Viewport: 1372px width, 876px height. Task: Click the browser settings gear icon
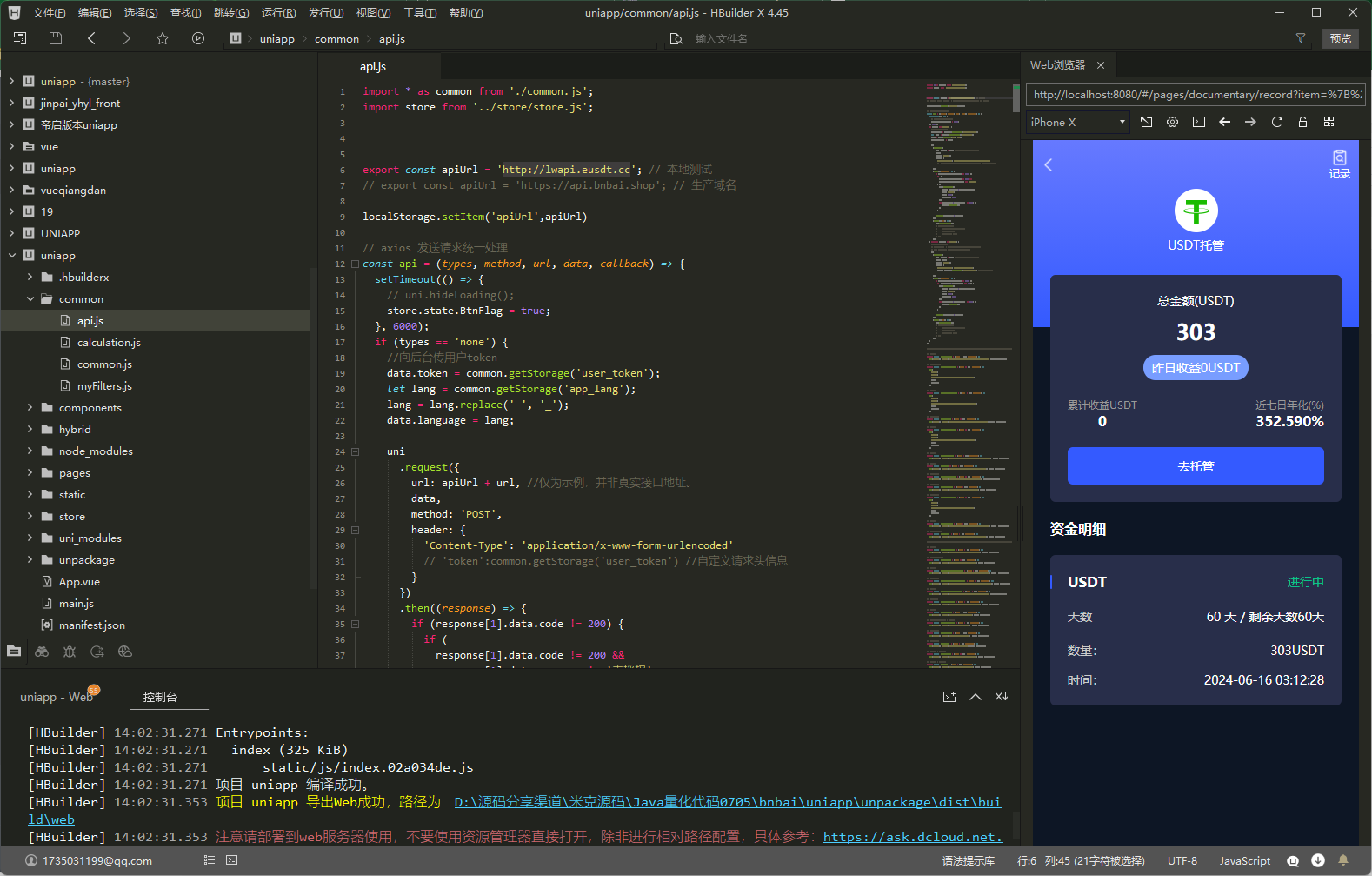coord(1173,122)
